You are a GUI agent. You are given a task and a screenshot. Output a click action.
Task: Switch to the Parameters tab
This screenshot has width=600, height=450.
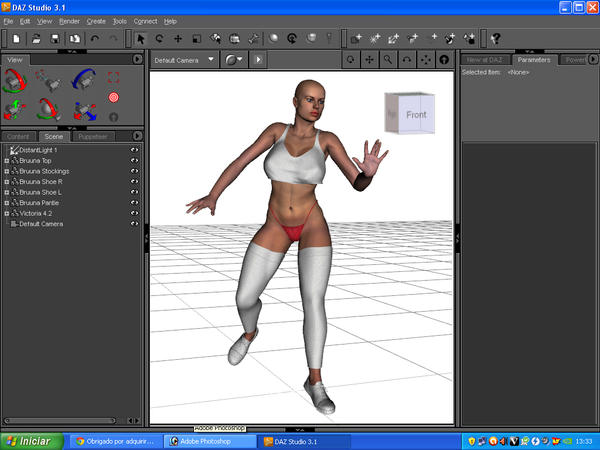(x=534, y=60)
